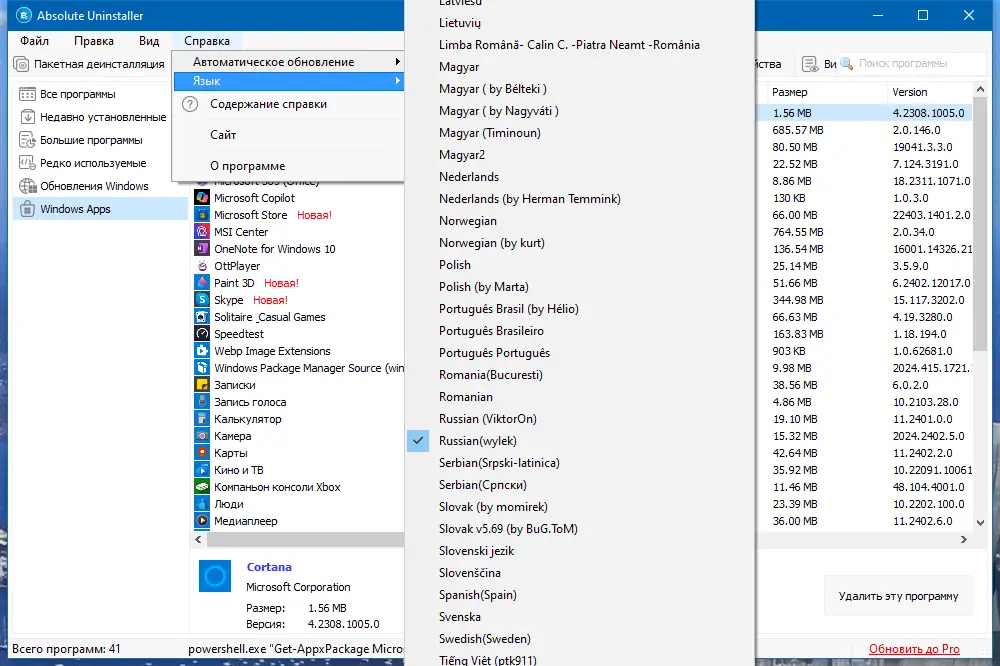Open the Сайт menu entry
This screenshot has height=666, width=1000.
pyautogui.click(x=223, y=135)
